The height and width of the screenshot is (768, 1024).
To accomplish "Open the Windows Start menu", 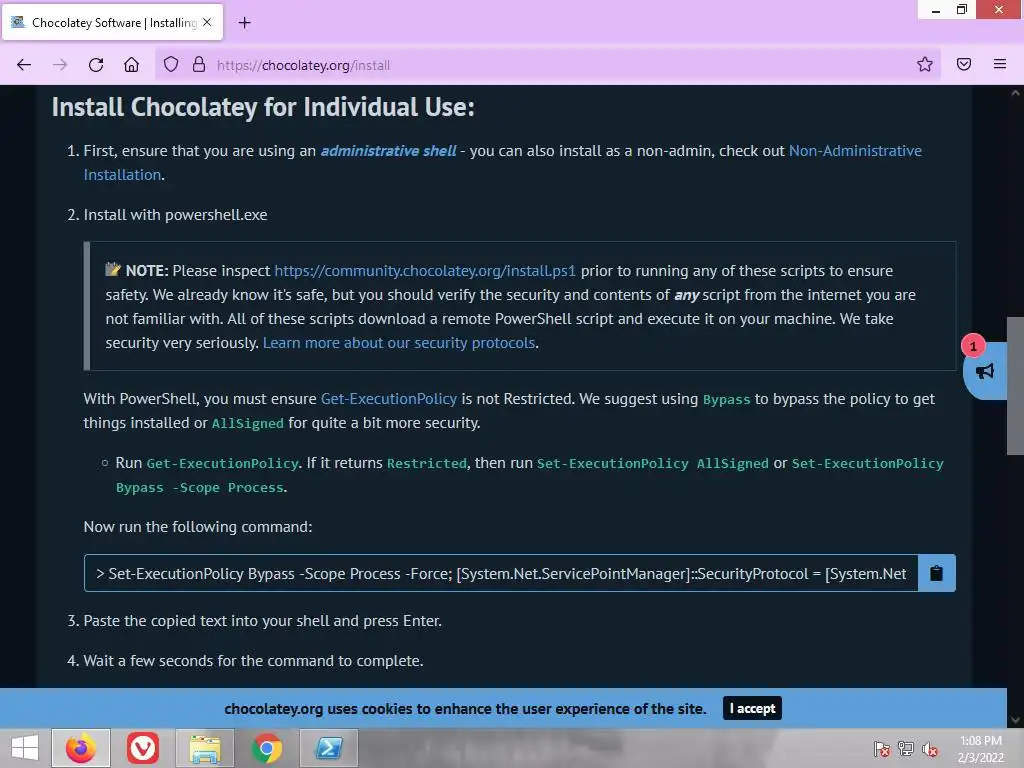I will point(25,748).
